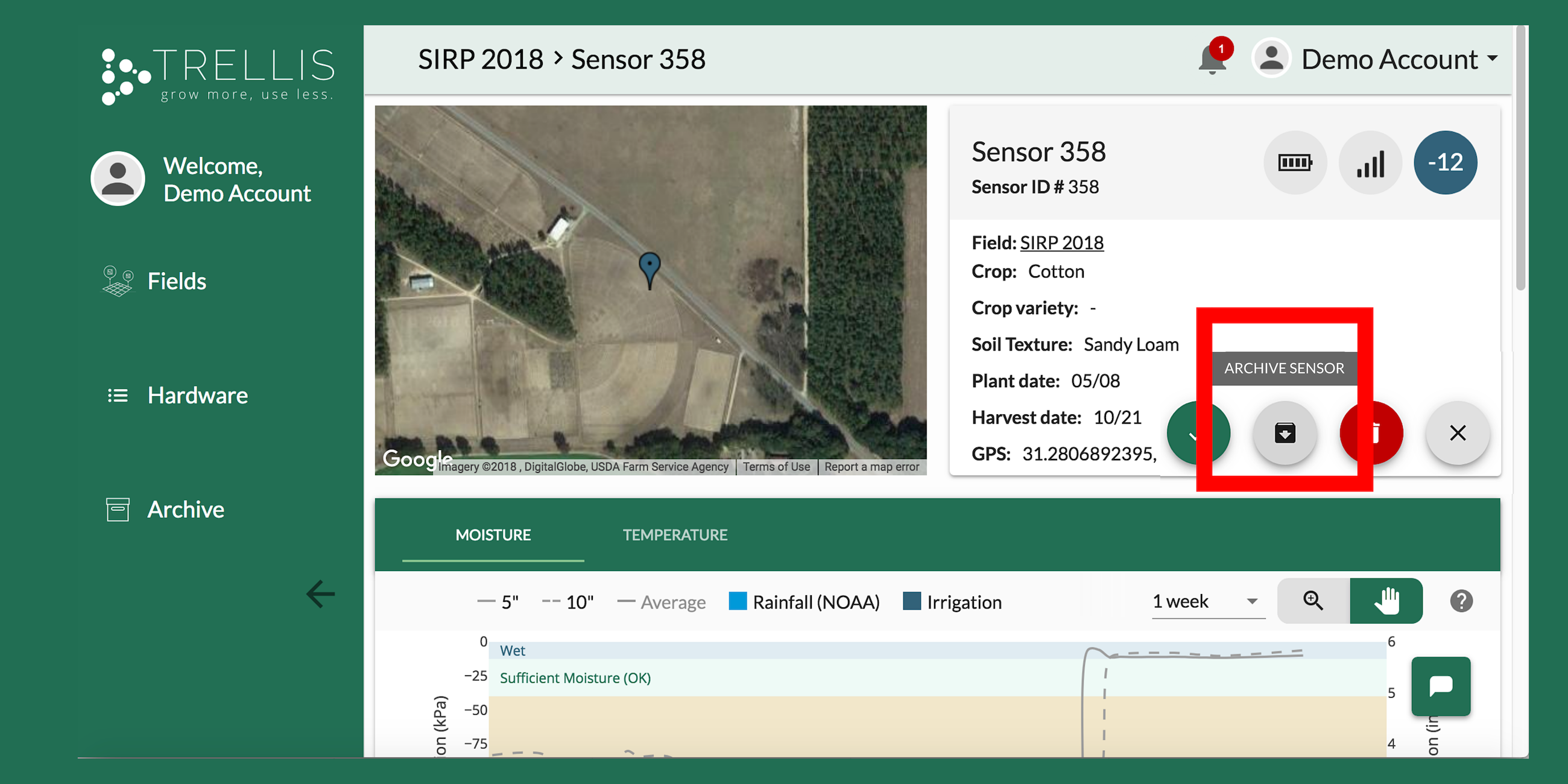Image resolution: width=1568 pixels, height=784 pixels.
Task: Expand the Demo Account menu arrow
Action: coord(1493,58)
